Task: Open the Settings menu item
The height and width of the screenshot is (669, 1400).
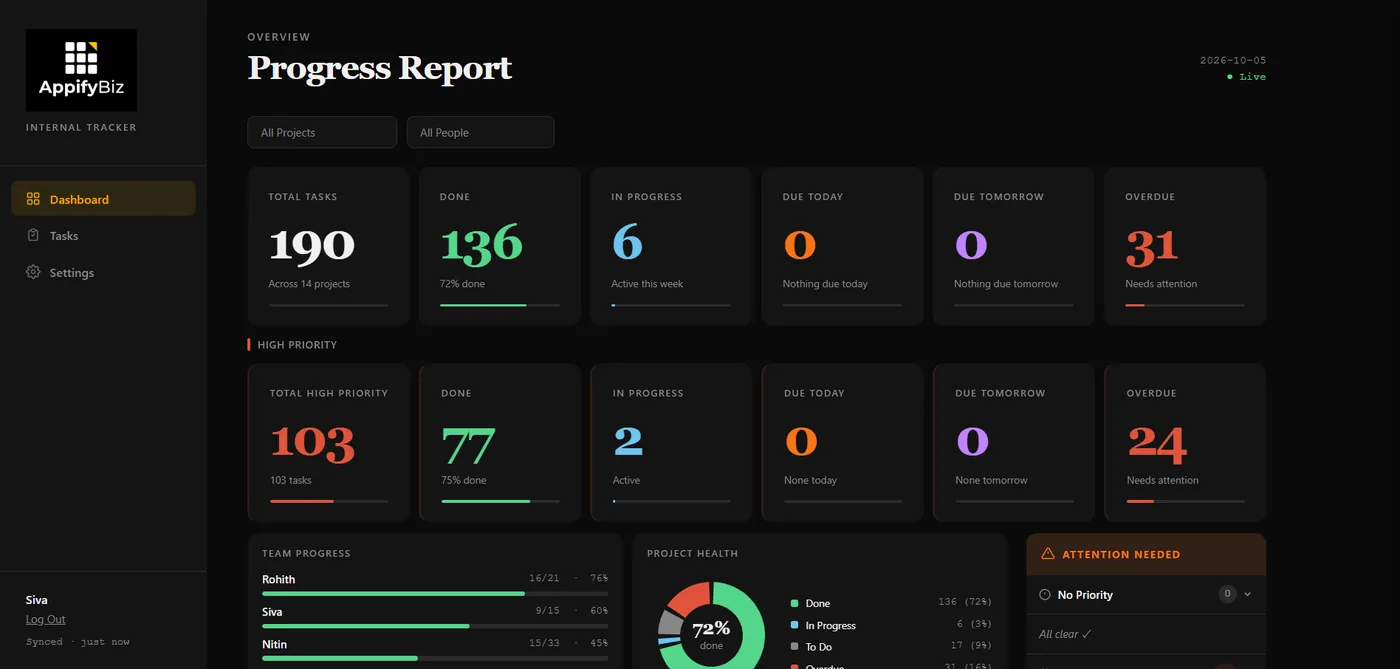Action: click(x=103, y=272)
